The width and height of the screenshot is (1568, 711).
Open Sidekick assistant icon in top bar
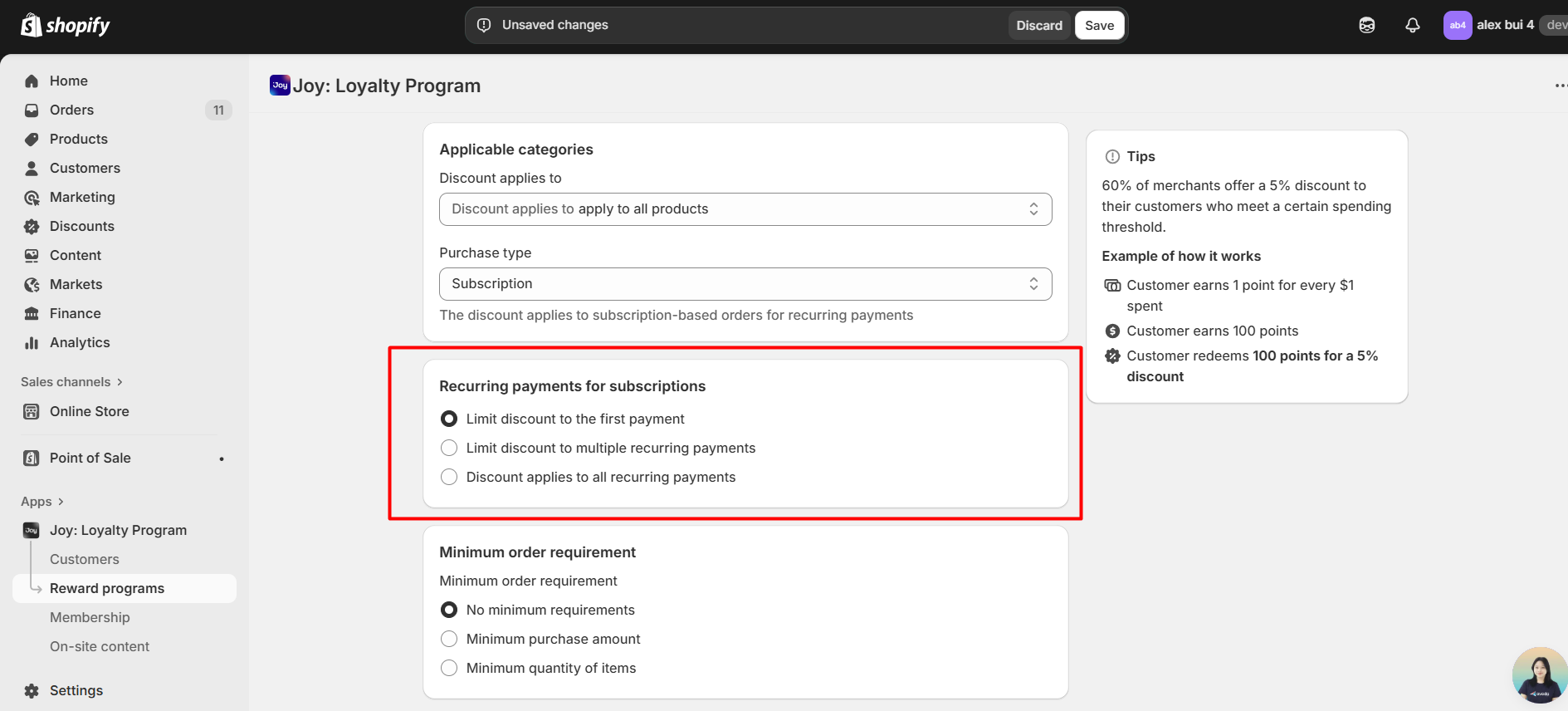(1366, 26)
